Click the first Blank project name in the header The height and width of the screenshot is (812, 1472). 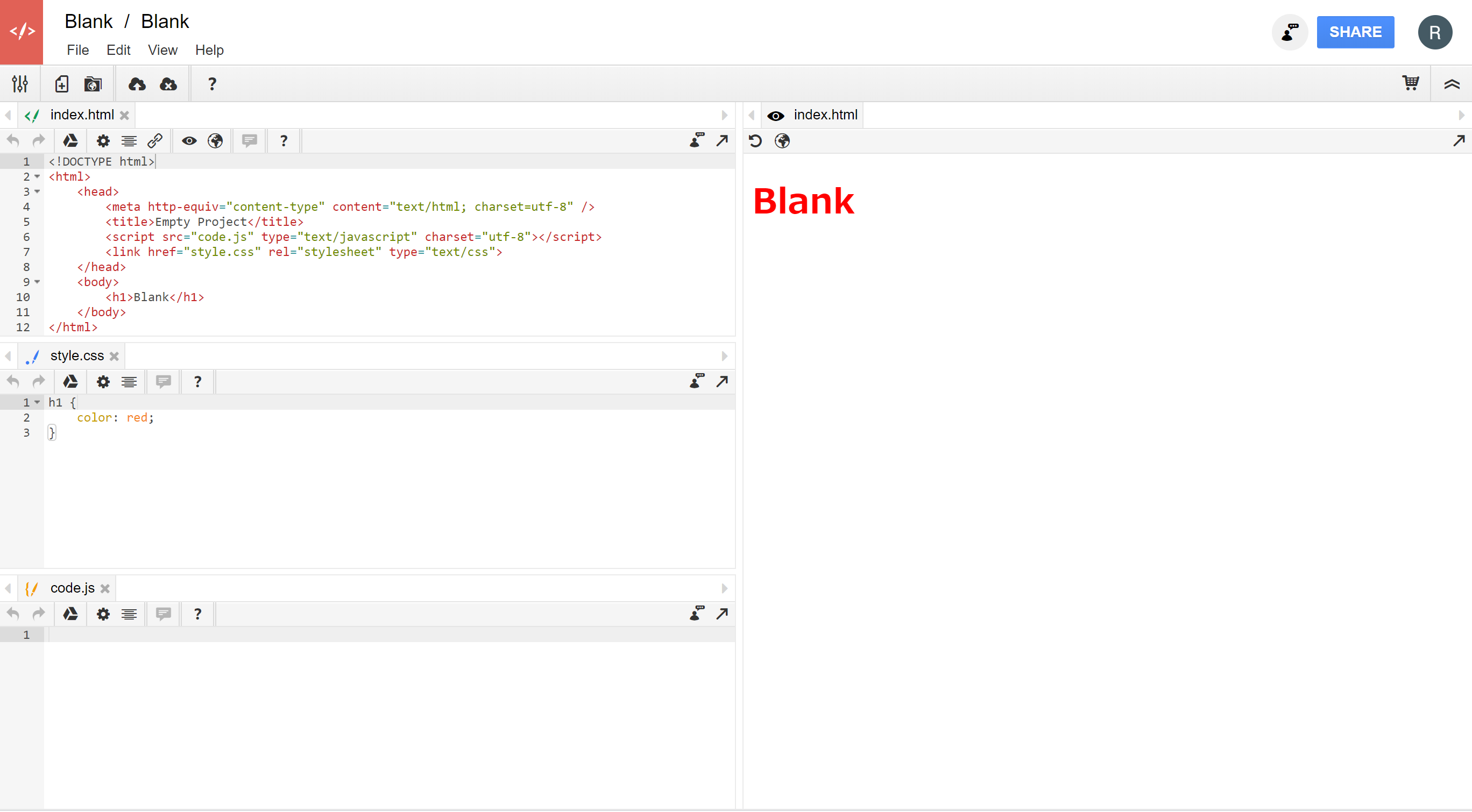click(89, 21)
